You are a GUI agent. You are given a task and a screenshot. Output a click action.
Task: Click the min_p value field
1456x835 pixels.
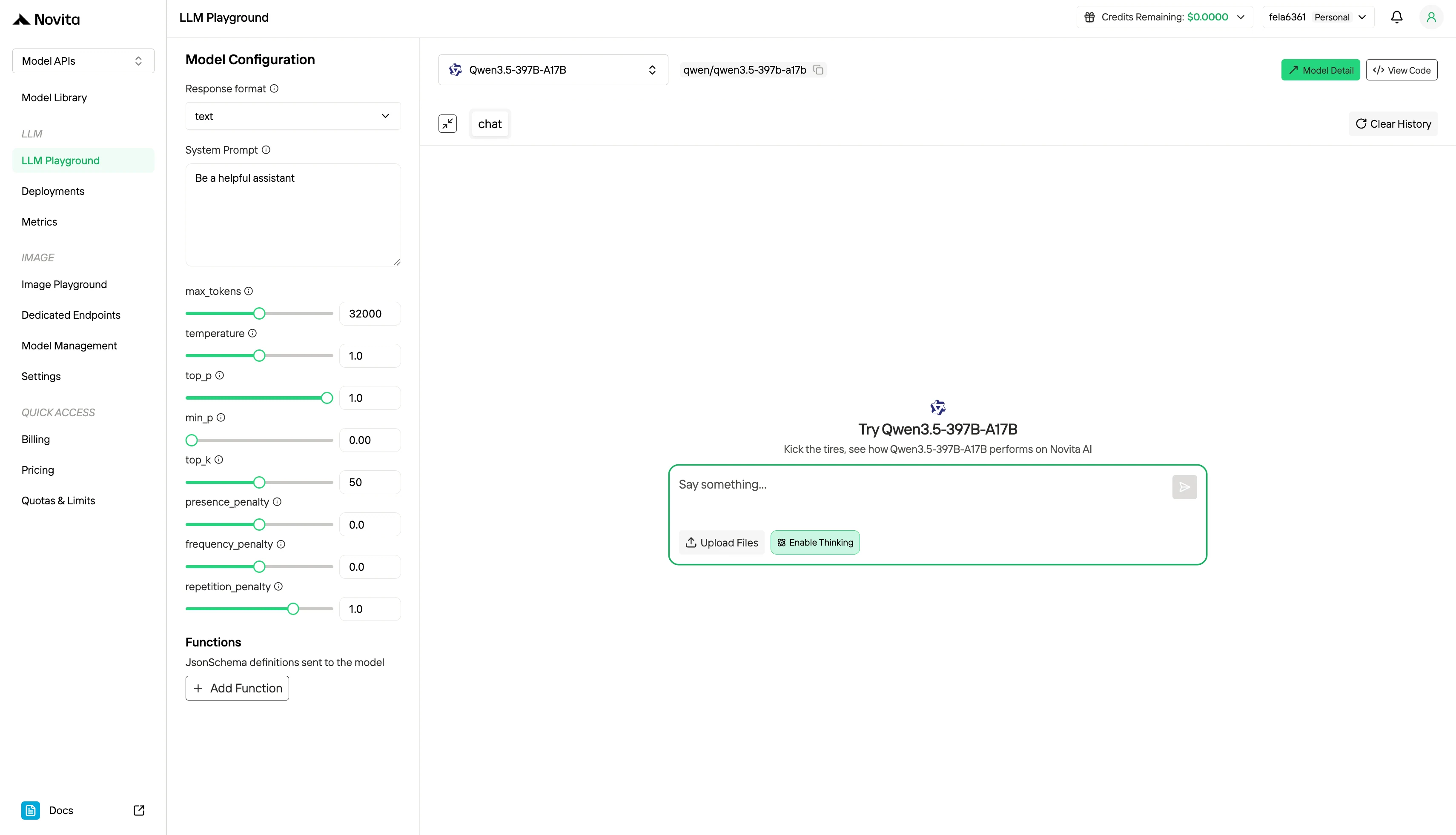tap(370, 440)
